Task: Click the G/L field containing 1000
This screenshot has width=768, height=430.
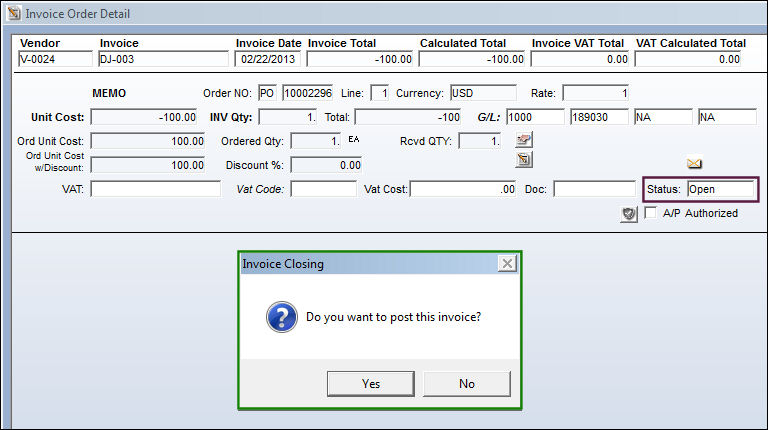Action: click(x=535, y=117)
